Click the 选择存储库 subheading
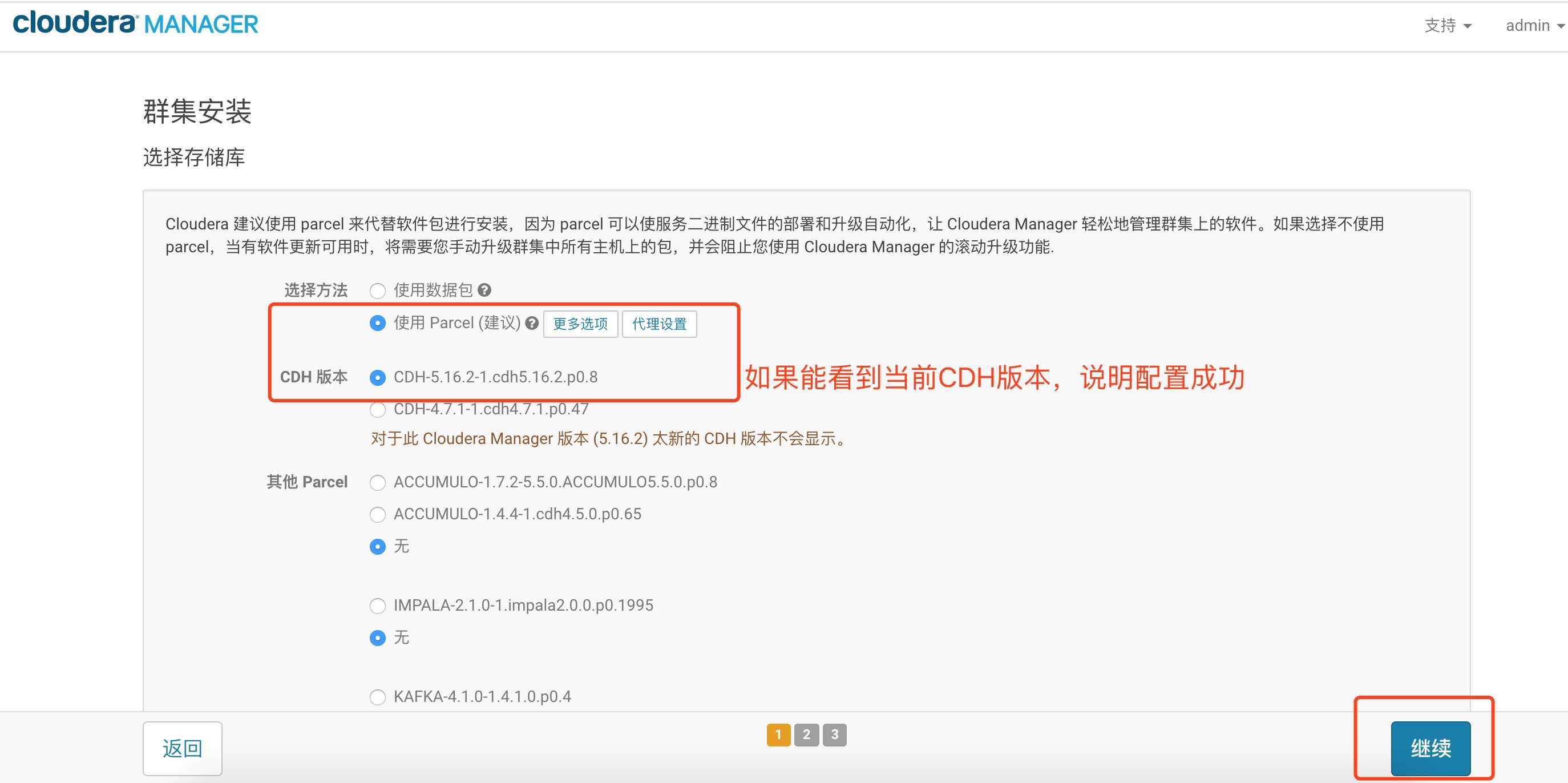 point(194,157)
